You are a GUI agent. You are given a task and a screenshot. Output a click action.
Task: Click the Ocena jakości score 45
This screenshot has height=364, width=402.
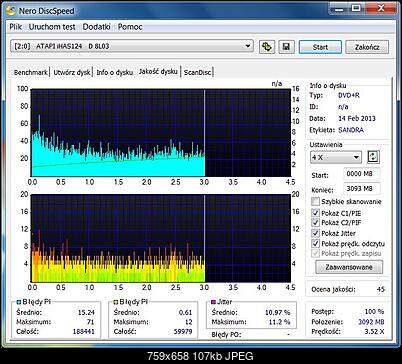coord(380,289)
